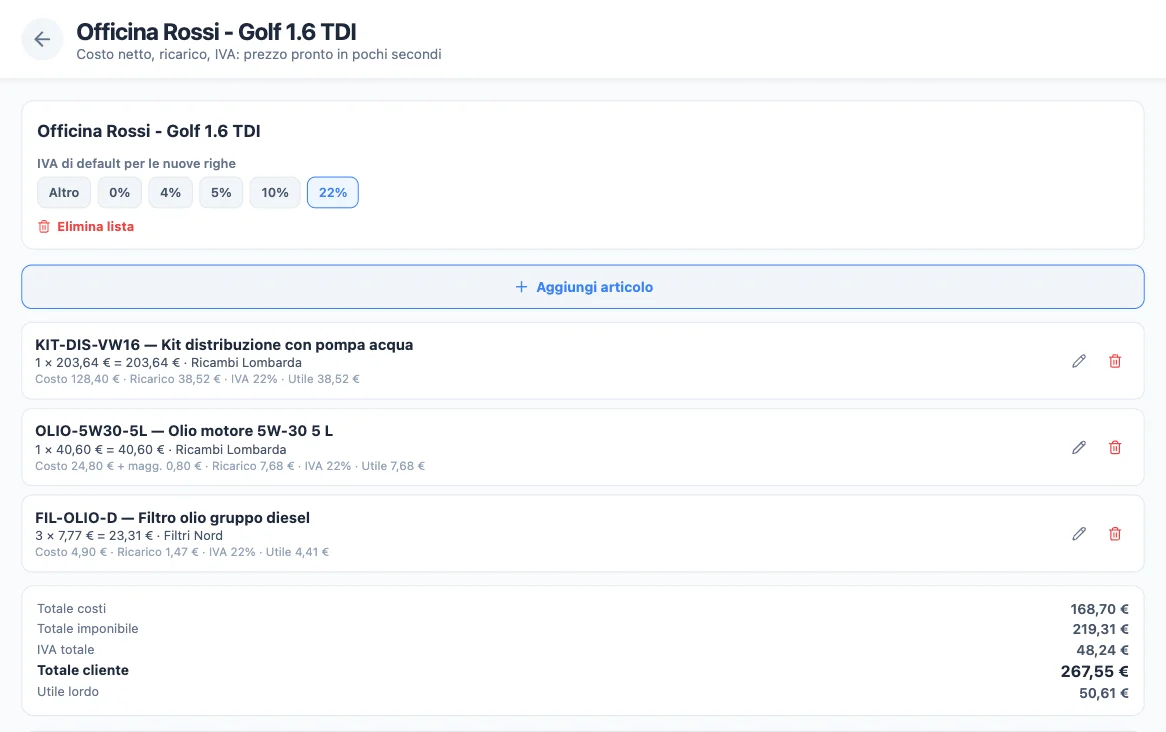Click the OLIO-5W30-5L Olio motore title
Image resolution: width=1166 pixels, height=732 pixels.
tap(184, 431)
